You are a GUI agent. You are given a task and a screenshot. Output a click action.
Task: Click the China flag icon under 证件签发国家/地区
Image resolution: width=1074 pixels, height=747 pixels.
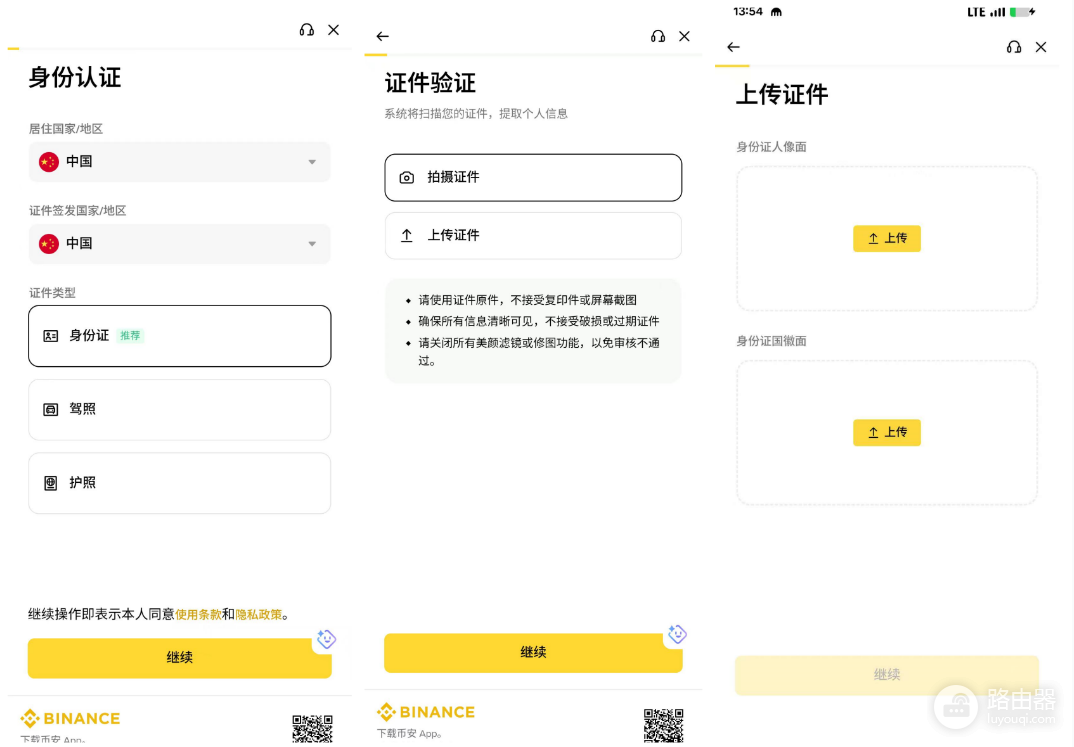49,244
